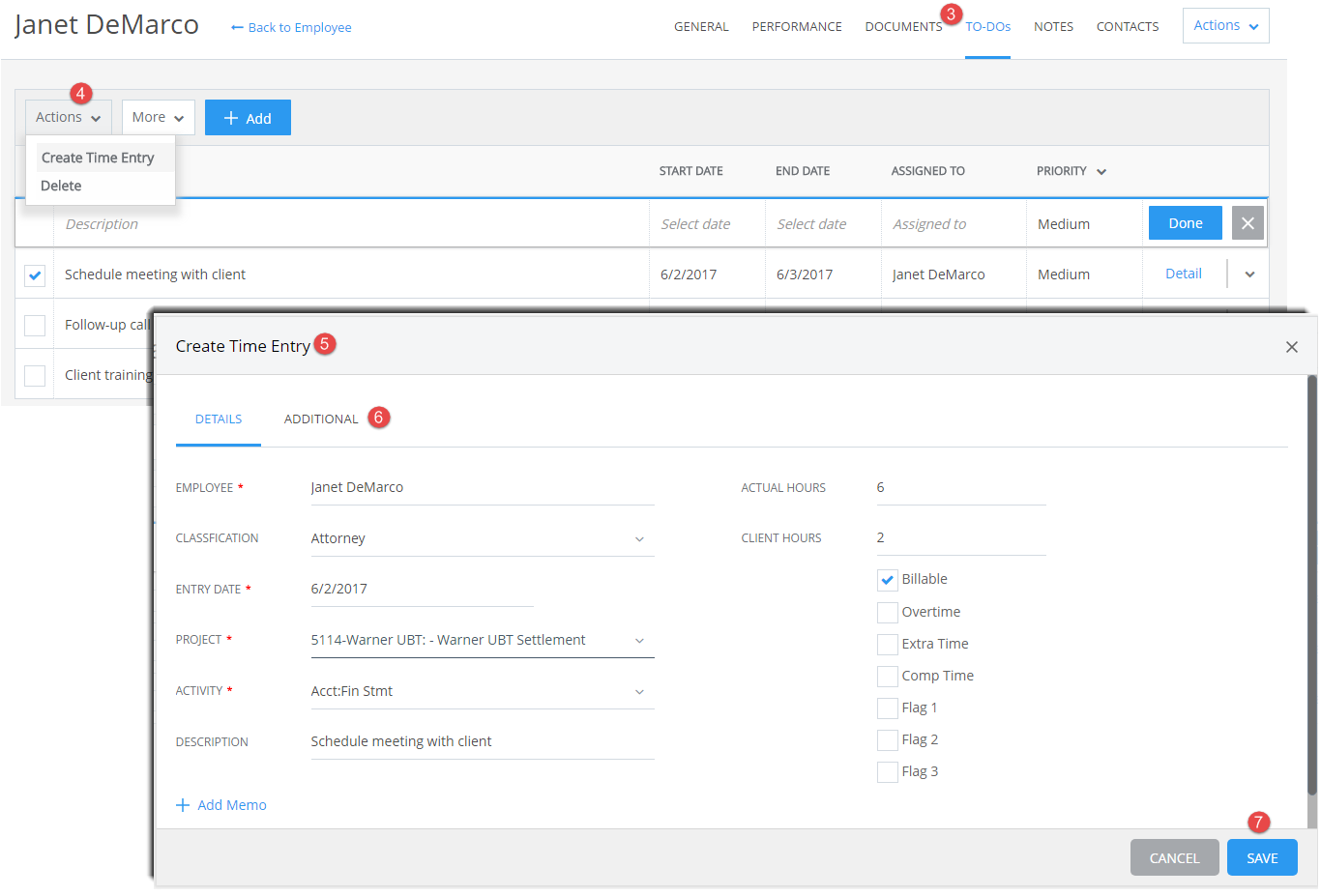Click the End Date column header
Screen dimensions: 1321x896
[803, 171]
